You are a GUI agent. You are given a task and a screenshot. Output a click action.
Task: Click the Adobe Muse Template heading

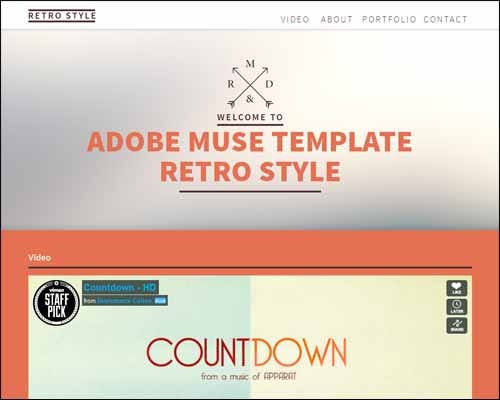click(x=250, y=142)
